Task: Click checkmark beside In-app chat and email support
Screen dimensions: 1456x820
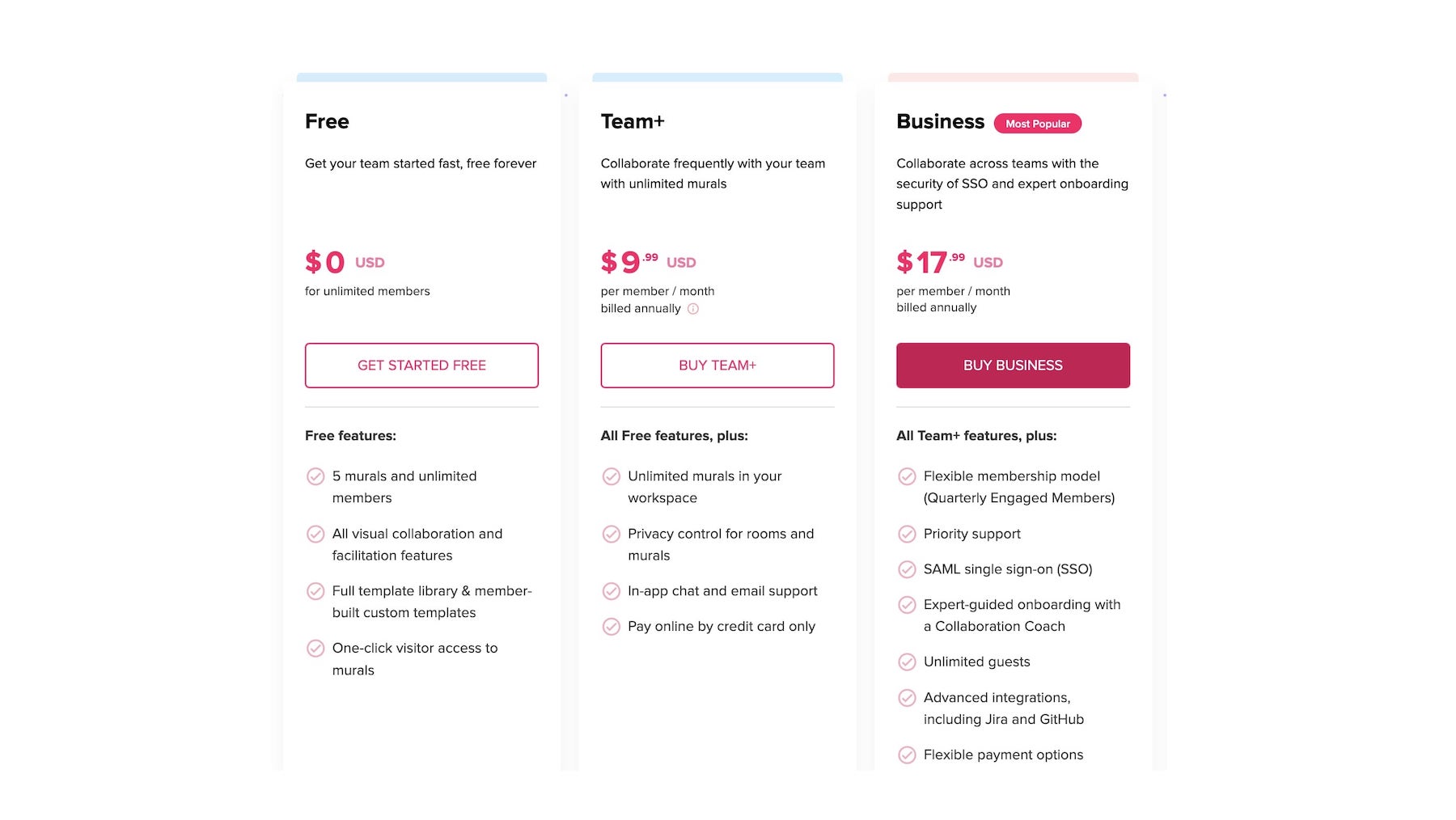Action: click(x=612, y=591)
